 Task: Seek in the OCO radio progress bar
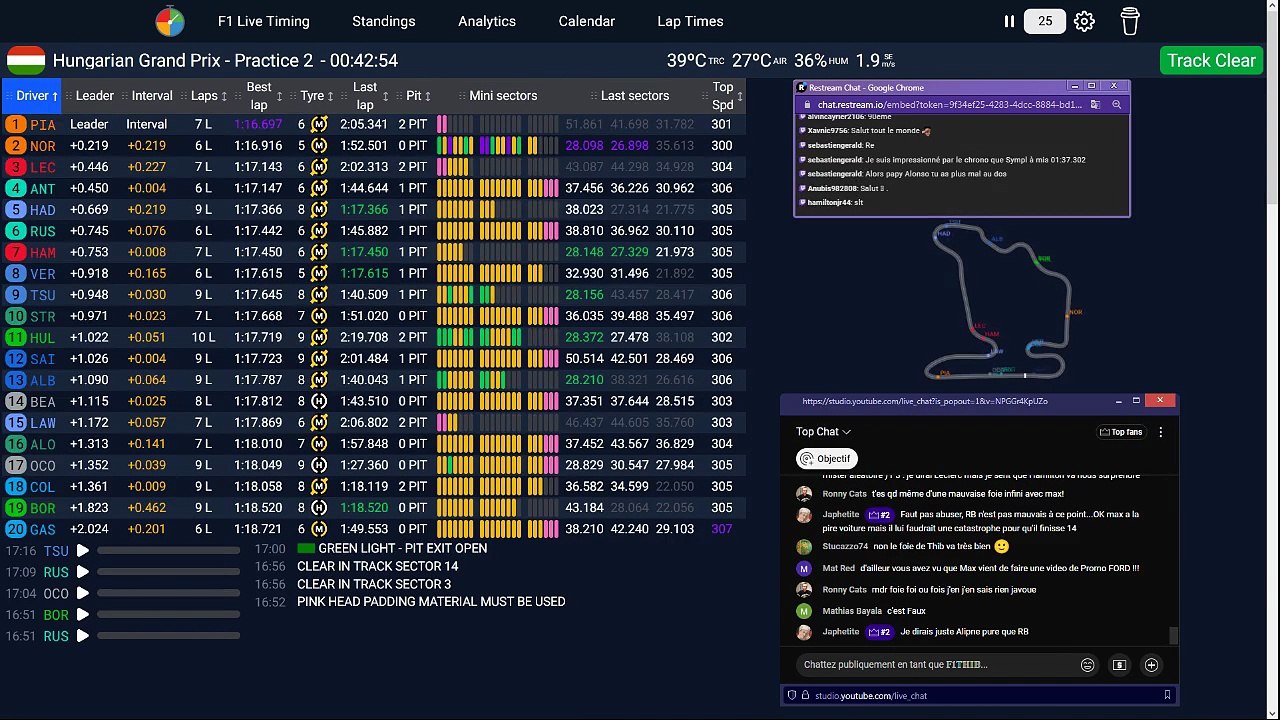pos(168,594)
